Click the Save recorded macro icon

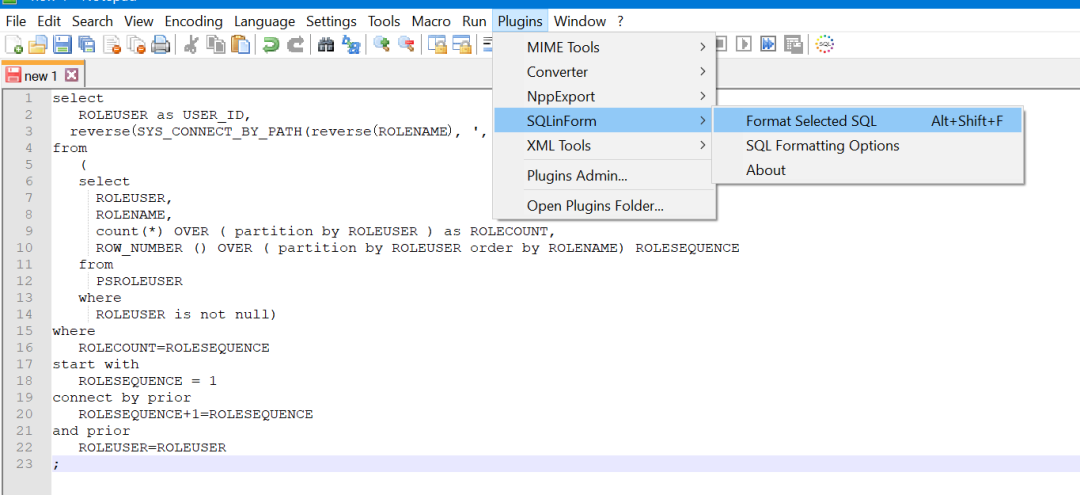pos(793,45)
